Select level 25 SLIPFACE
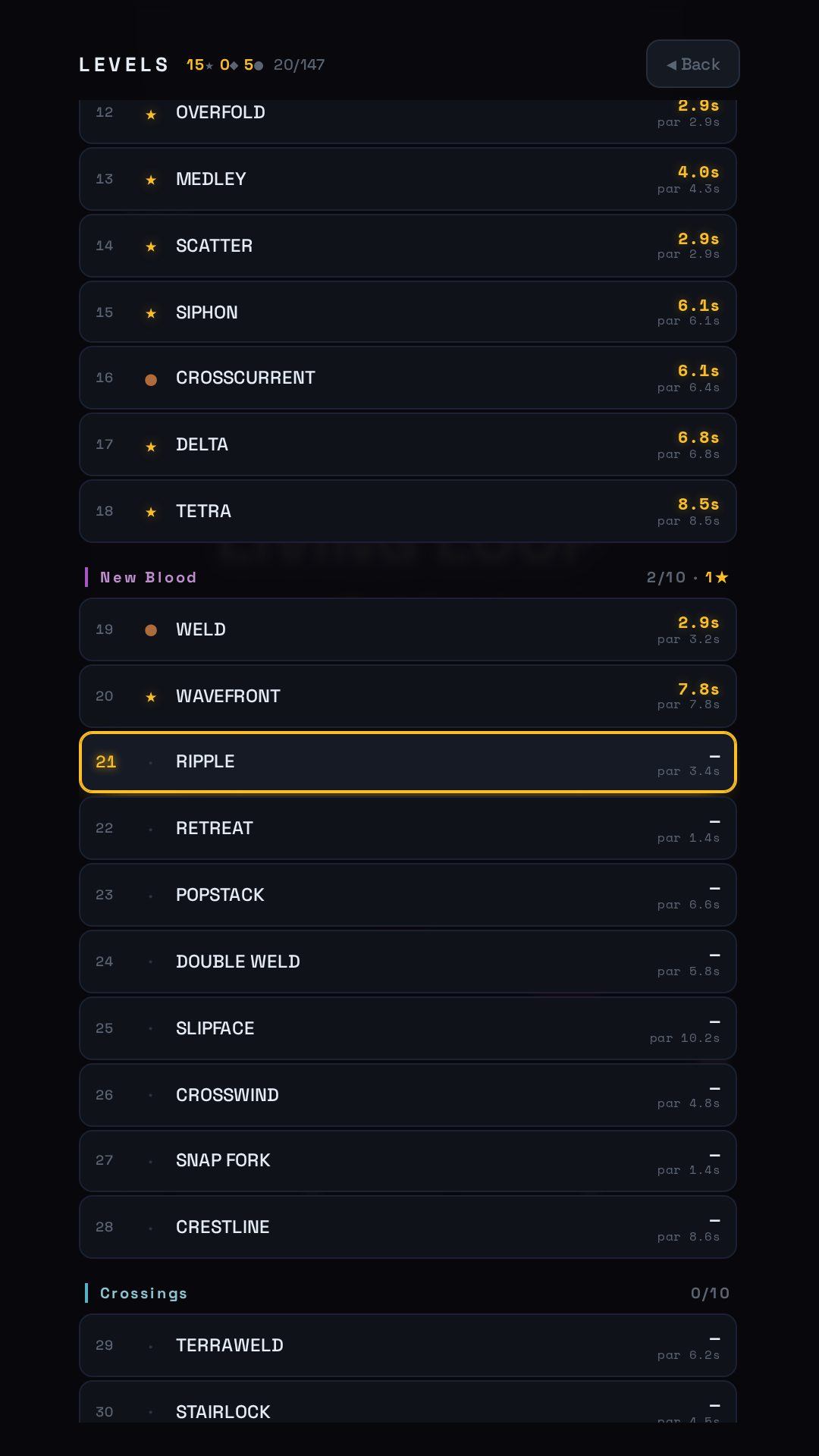The height and width of the screenshot is (1456, 819). (x=408, y=1028)
